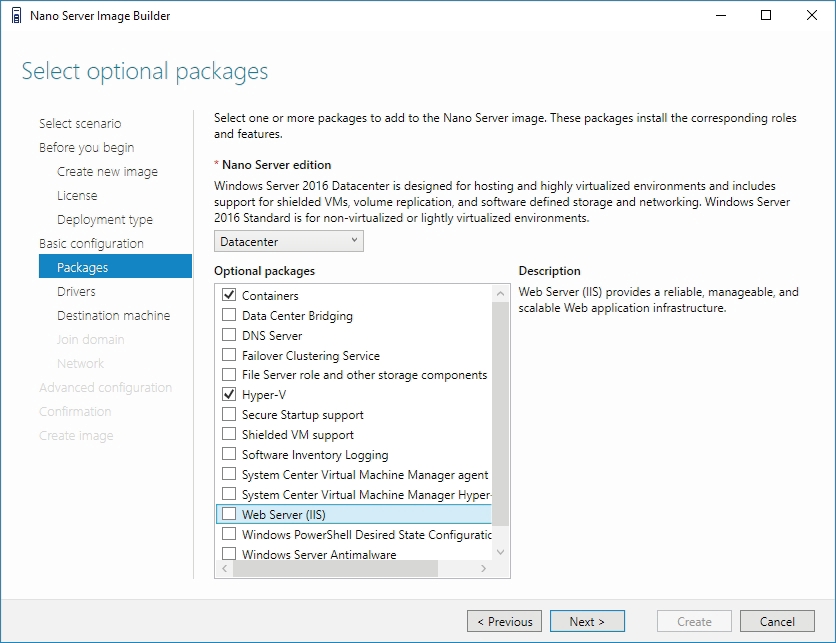Enable the Web Server (IIS) checkbox

(x=229, y=515)
